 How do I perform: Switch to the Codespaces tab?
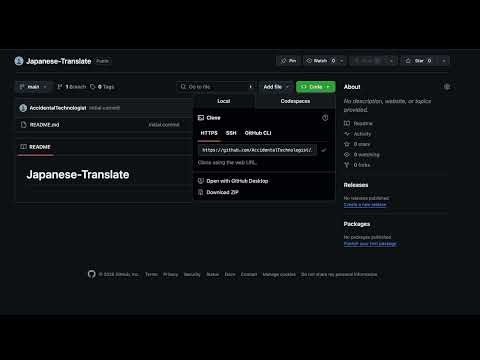(295, 101)
